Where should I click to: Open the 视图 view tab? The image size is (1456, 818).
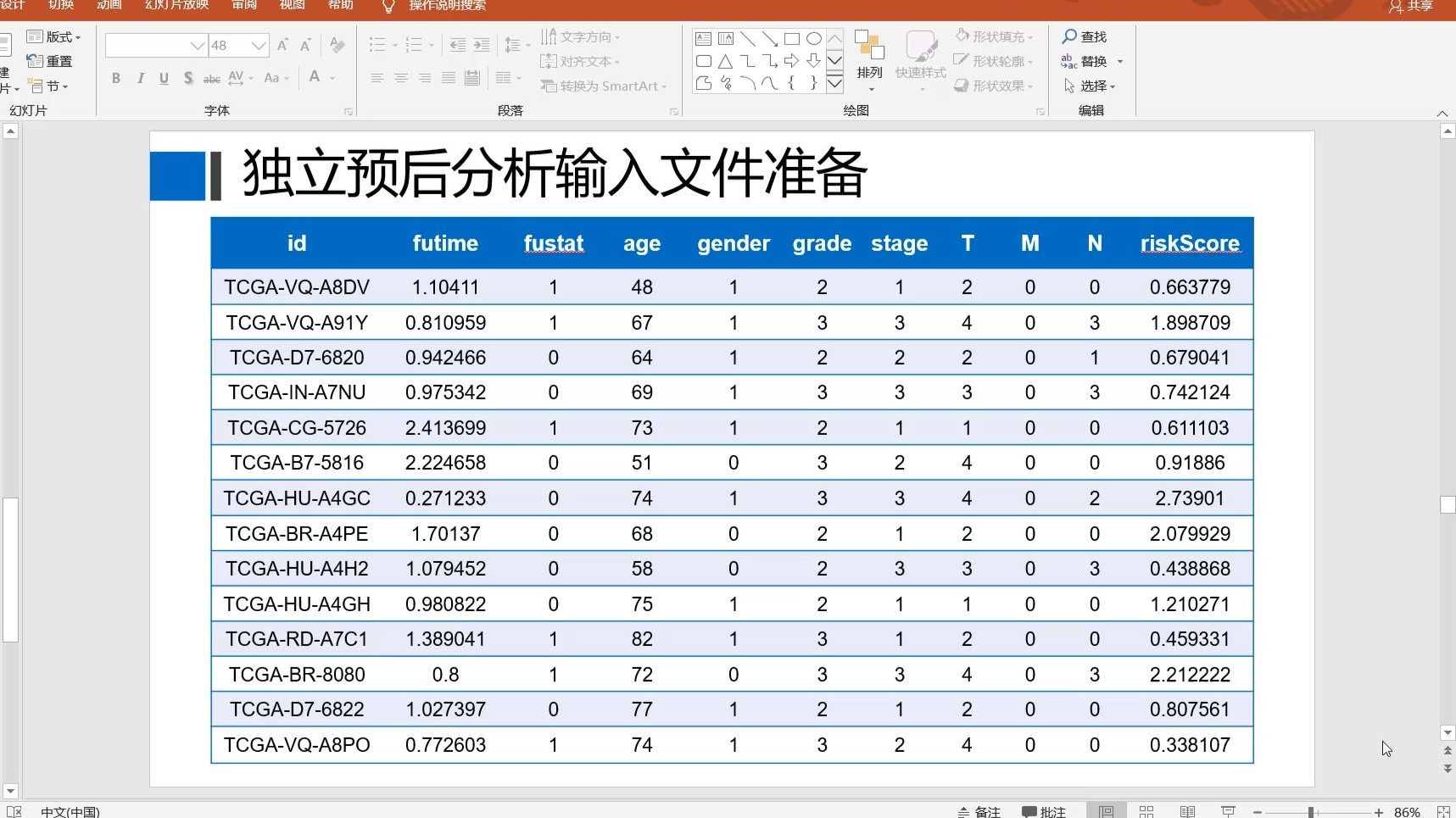tap(293, 5)
